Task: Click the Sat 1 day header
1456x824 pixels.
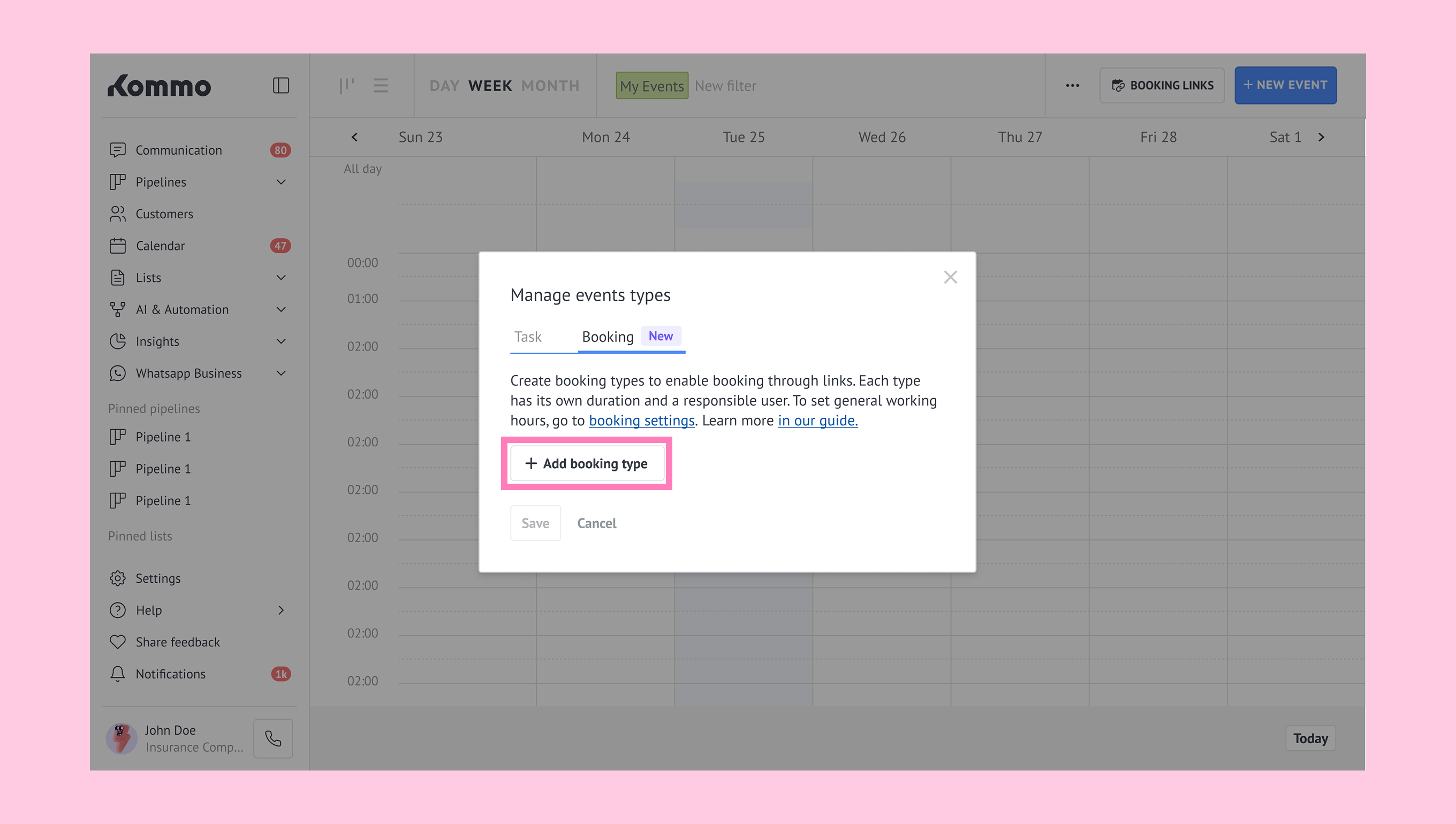Action: tap(1285, 137)
